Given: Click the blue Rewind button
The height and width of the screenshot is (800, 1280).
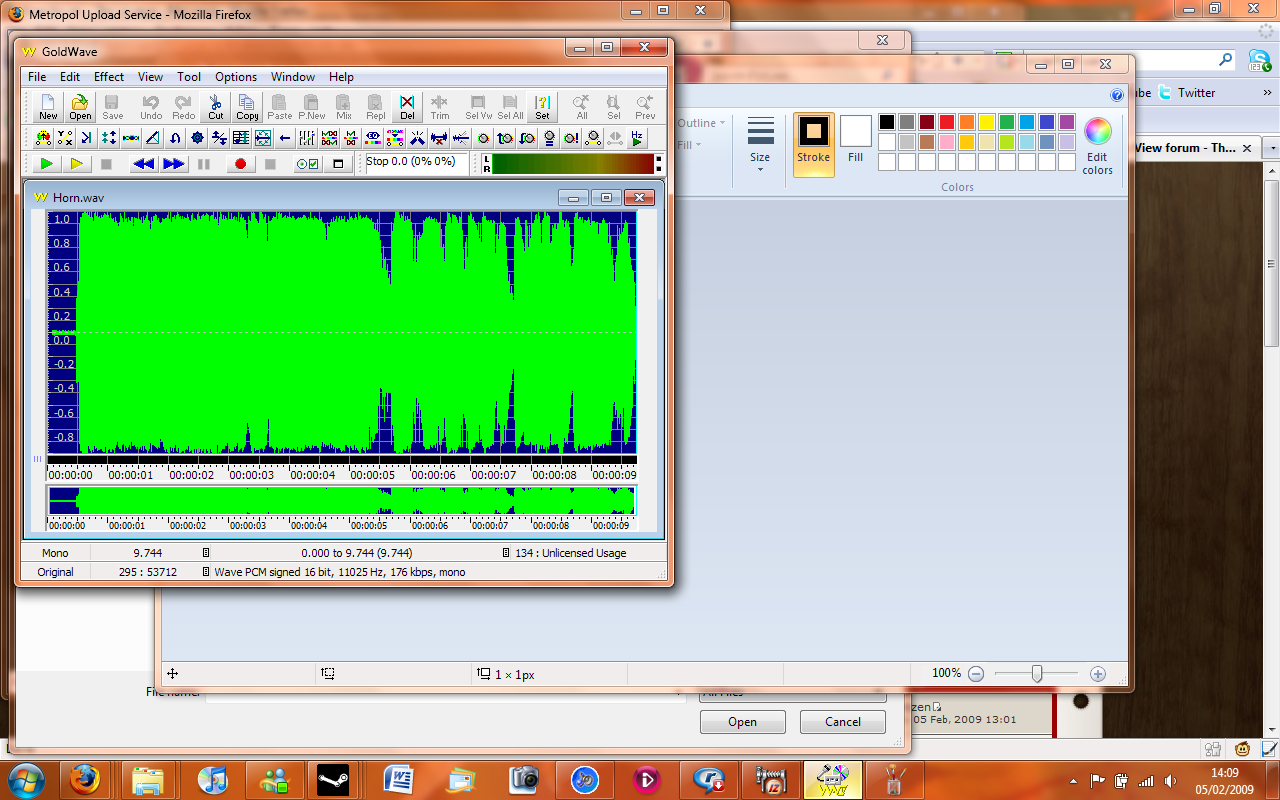Looking at the screenshot, I should [x=144, y=164].
